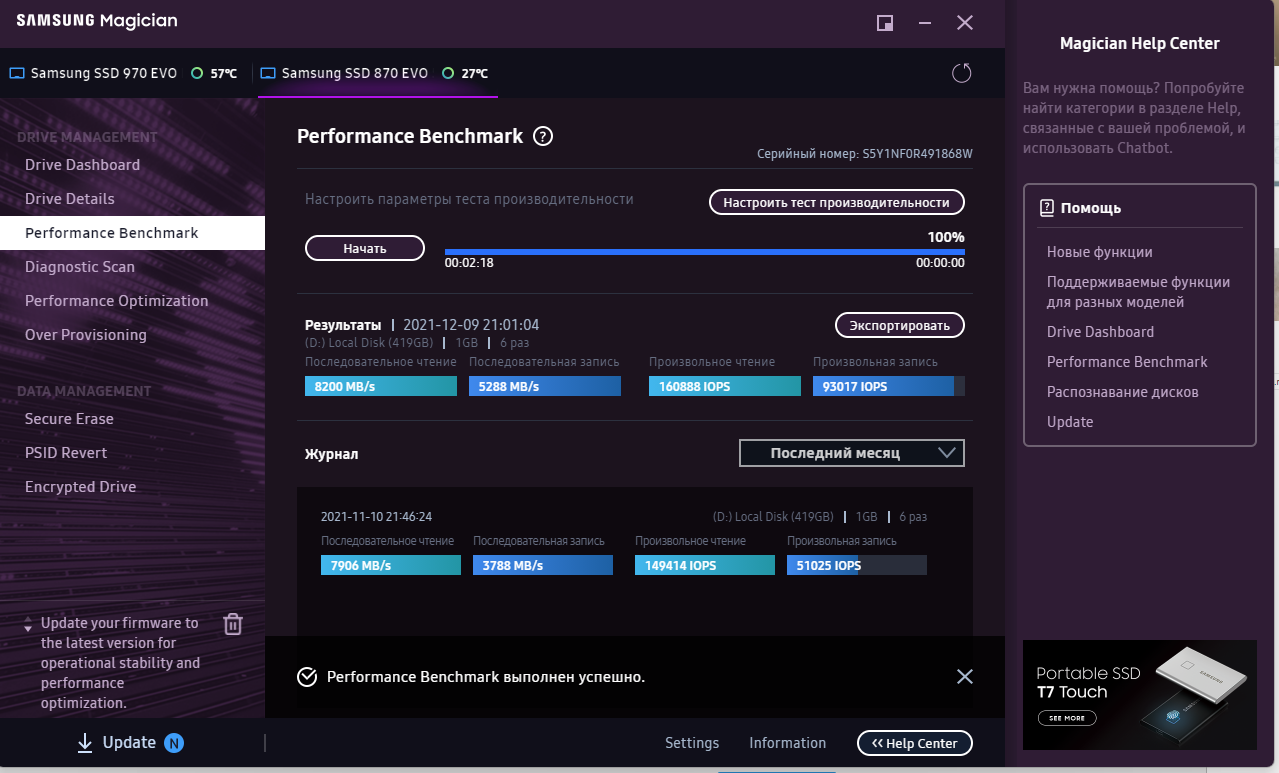
Task: Click the benchmark progress bar
Action: click(x=704, y=252)
